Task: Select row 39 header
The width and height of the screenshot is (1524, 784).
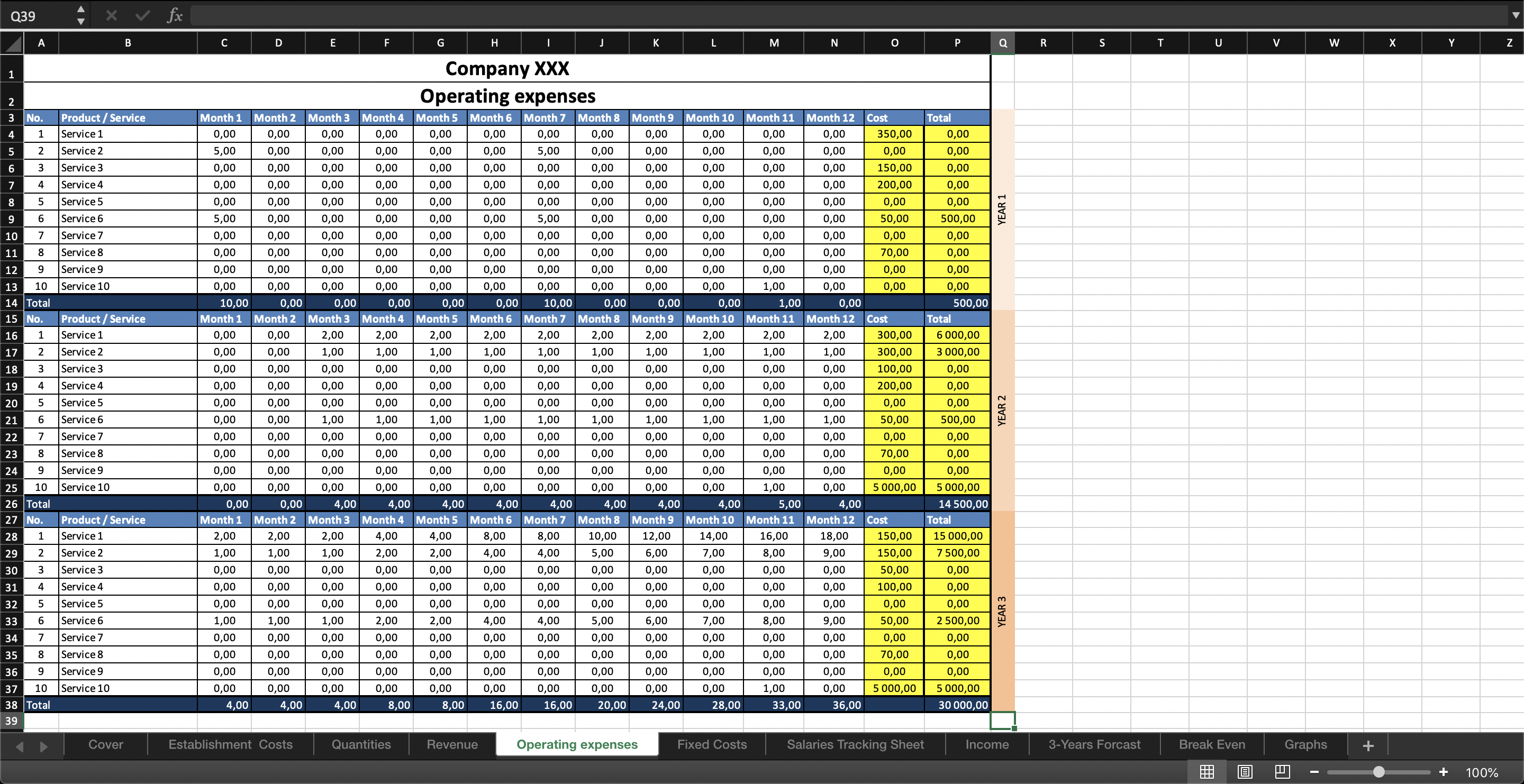Action: pyautogui.click(x=12, y=721)
